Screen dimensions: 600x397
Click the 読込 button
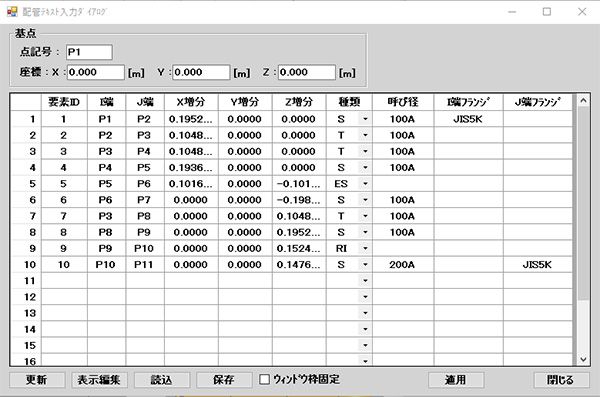(162, 380)
